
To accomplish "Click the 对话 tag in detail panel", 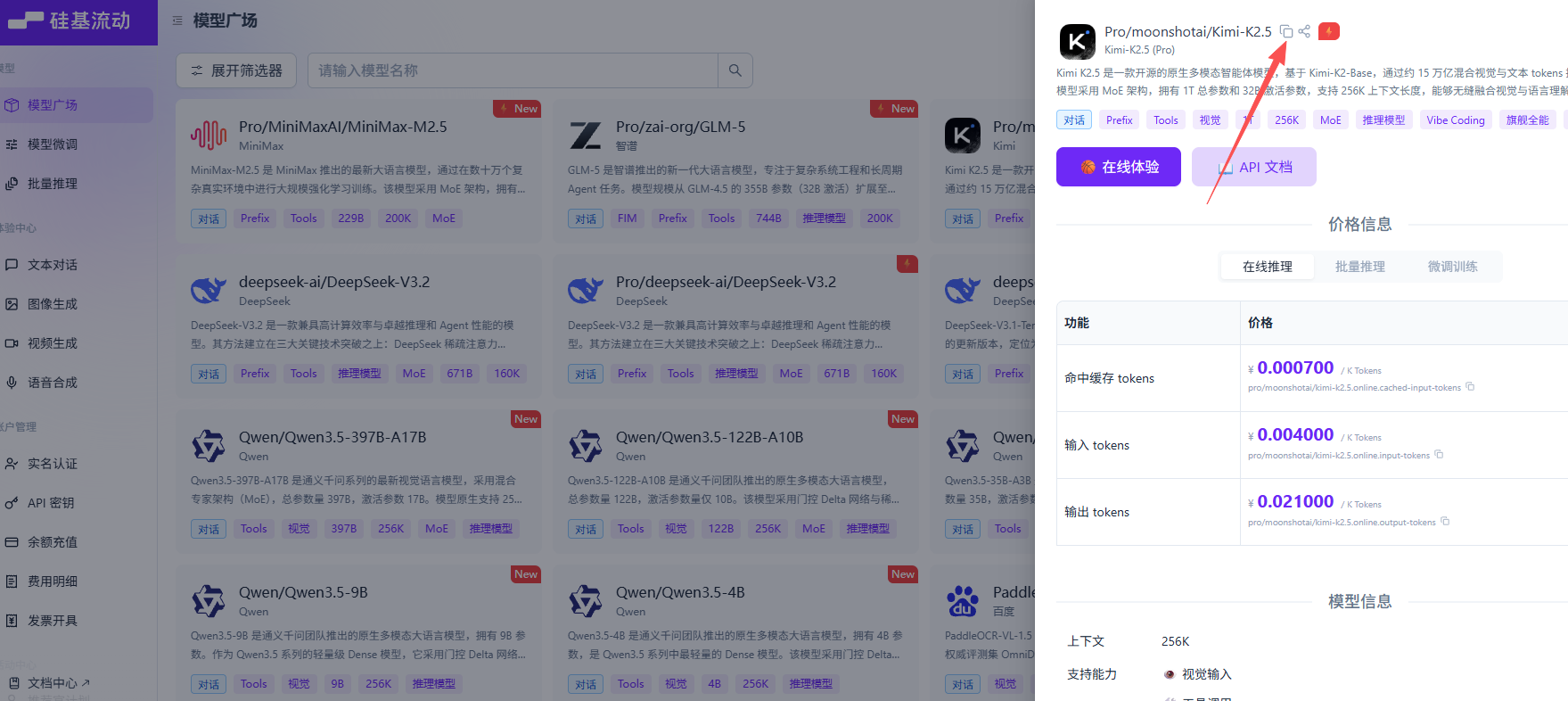I will 1074,120.
